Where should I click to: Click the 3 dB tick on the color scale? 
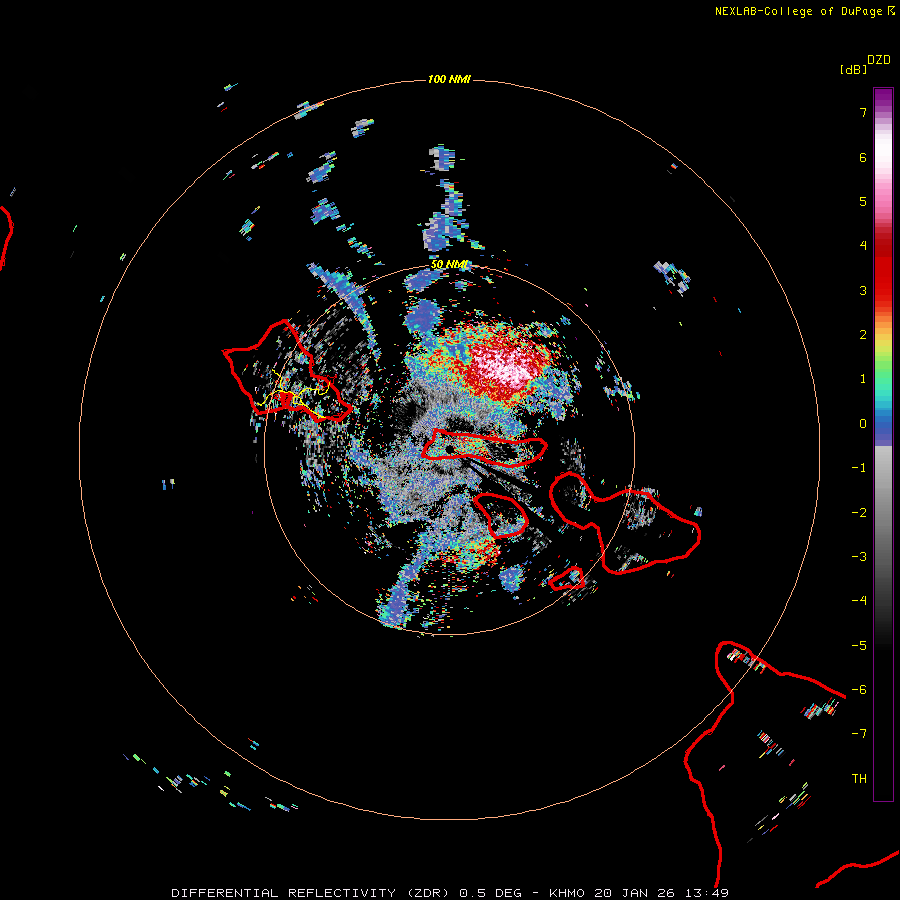(863, 290)
